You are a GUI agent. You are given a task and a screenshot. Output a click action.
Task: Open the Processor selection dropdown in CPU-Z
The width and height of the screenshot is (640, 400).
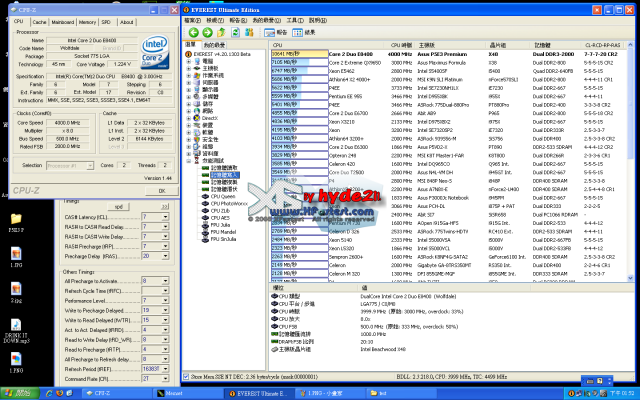(x=90, y=165)
